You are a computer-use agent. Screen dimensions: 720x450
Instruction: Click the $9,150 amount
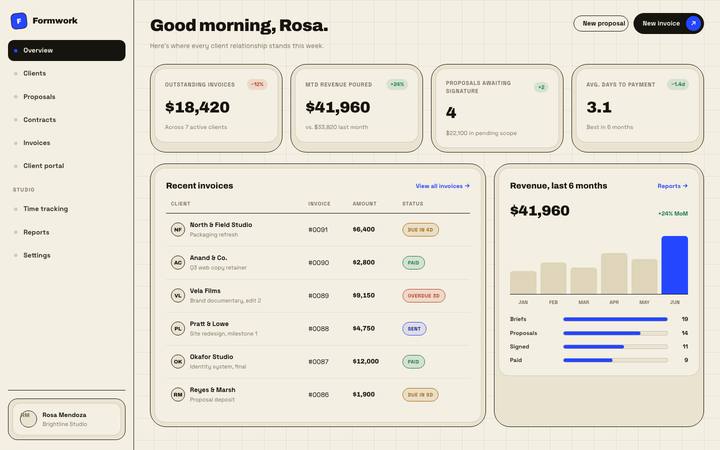pyautogui.click(x=364, y=295)
